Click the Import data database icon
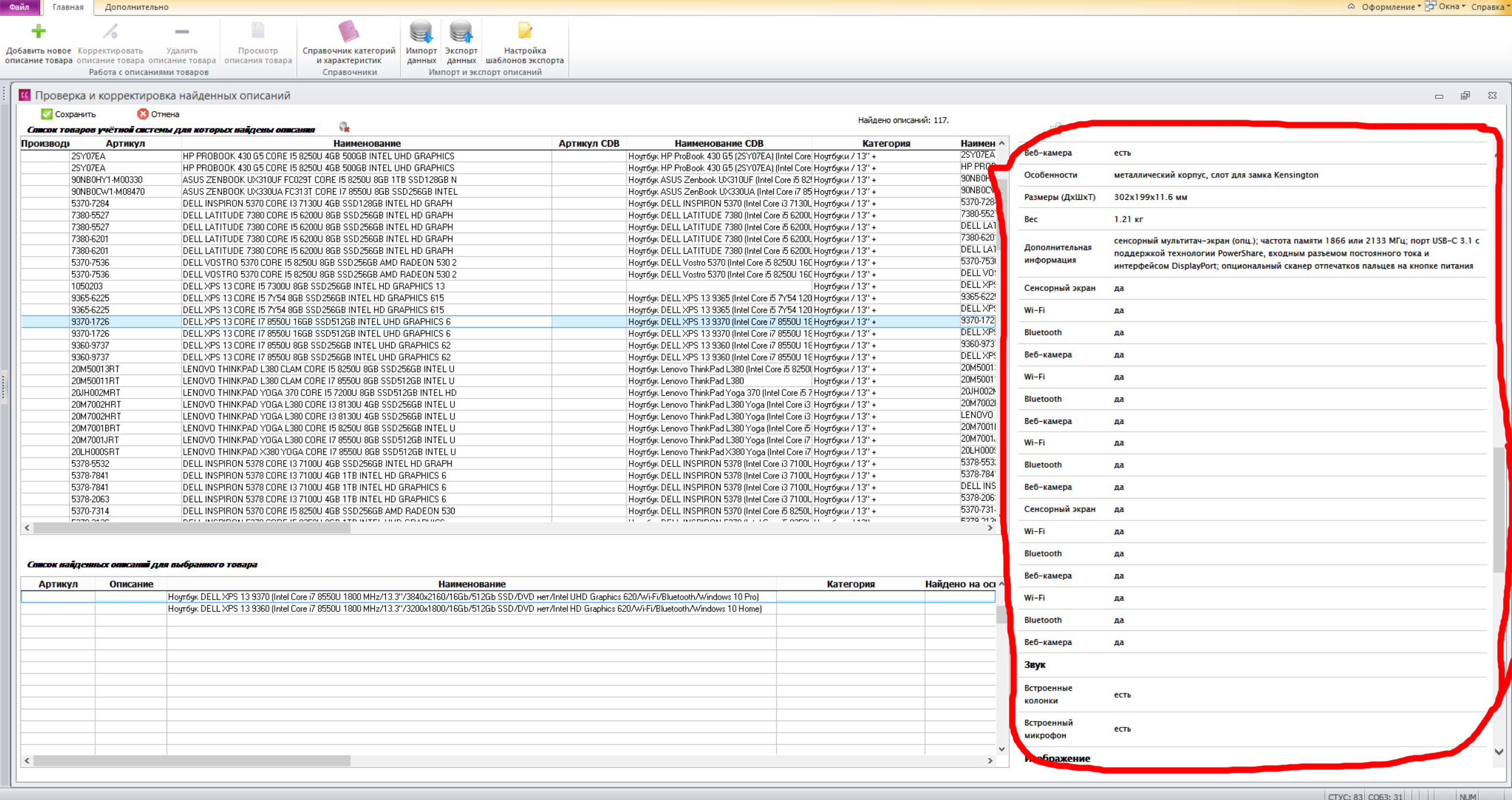1512x800 pixels. (x=421, y=31)
